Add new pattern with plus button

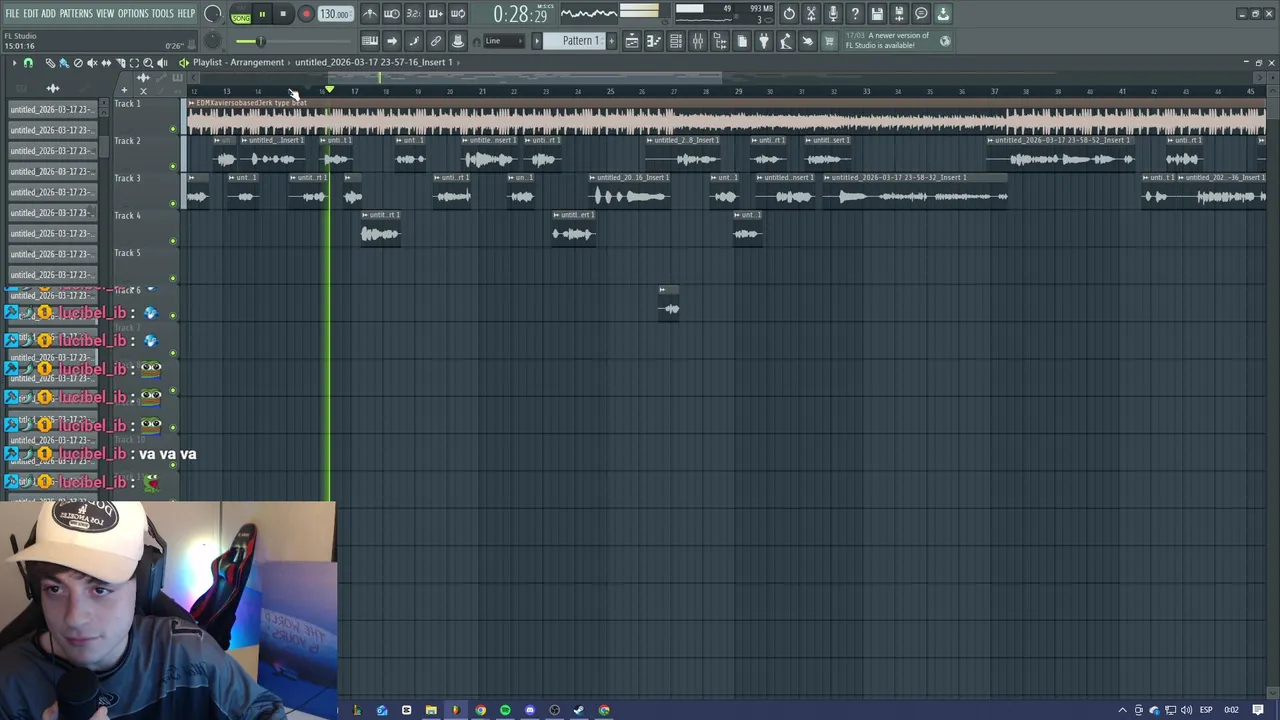[612, 41]
